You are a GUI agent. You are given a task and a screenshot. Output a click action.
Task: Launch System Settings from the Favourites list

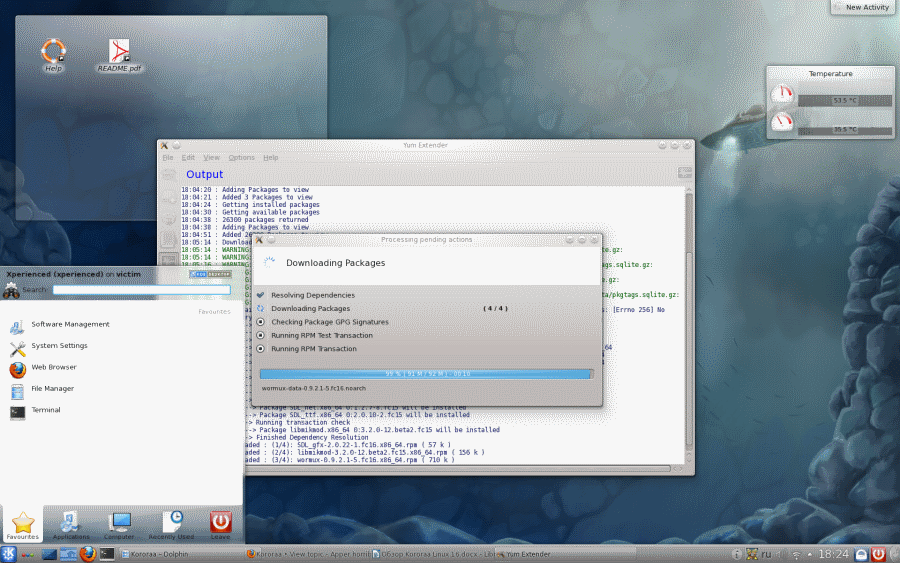59,345
